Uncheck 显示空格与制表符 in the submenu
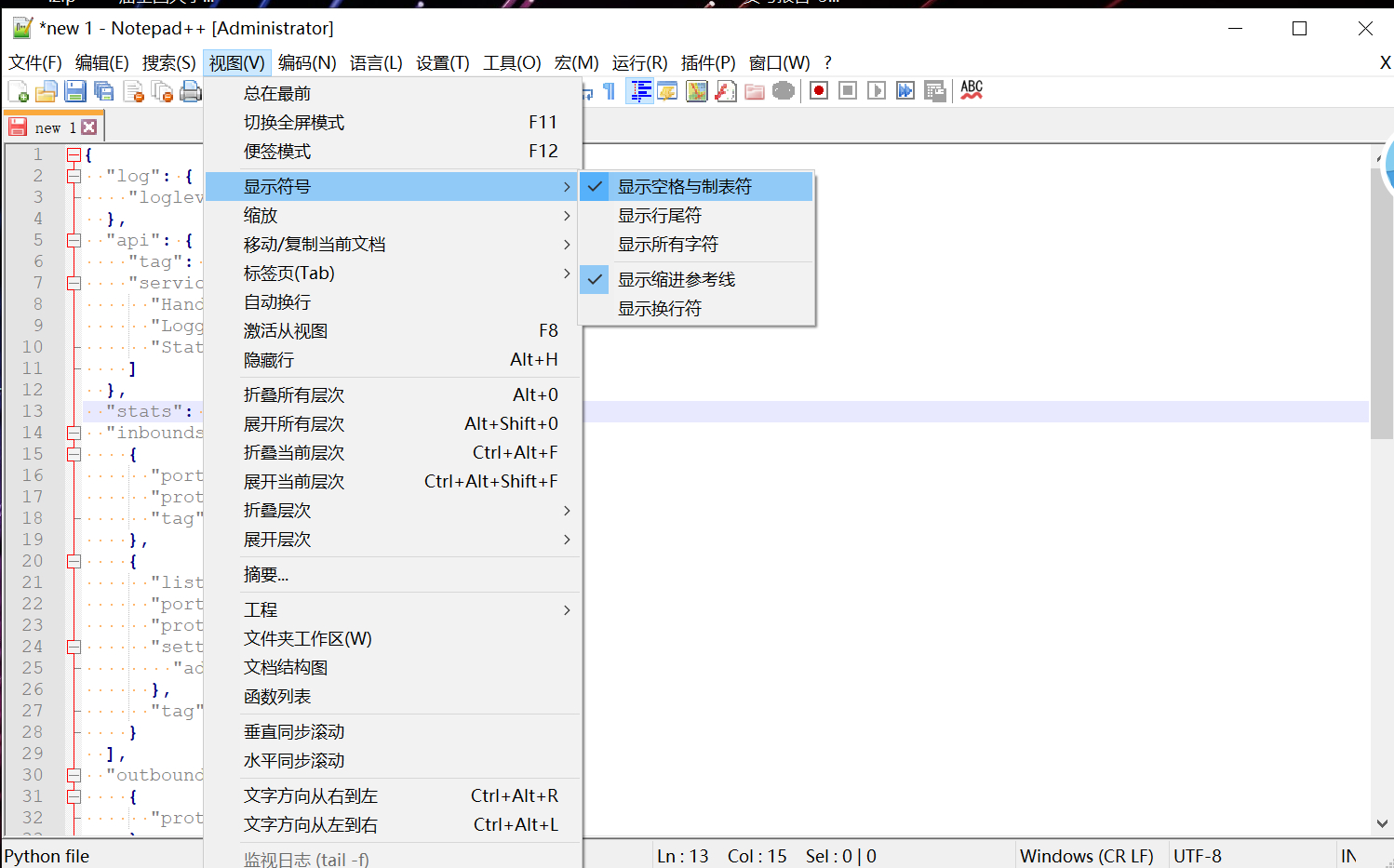The height and width of the screenshot is (868, 1394). (696, 186)
